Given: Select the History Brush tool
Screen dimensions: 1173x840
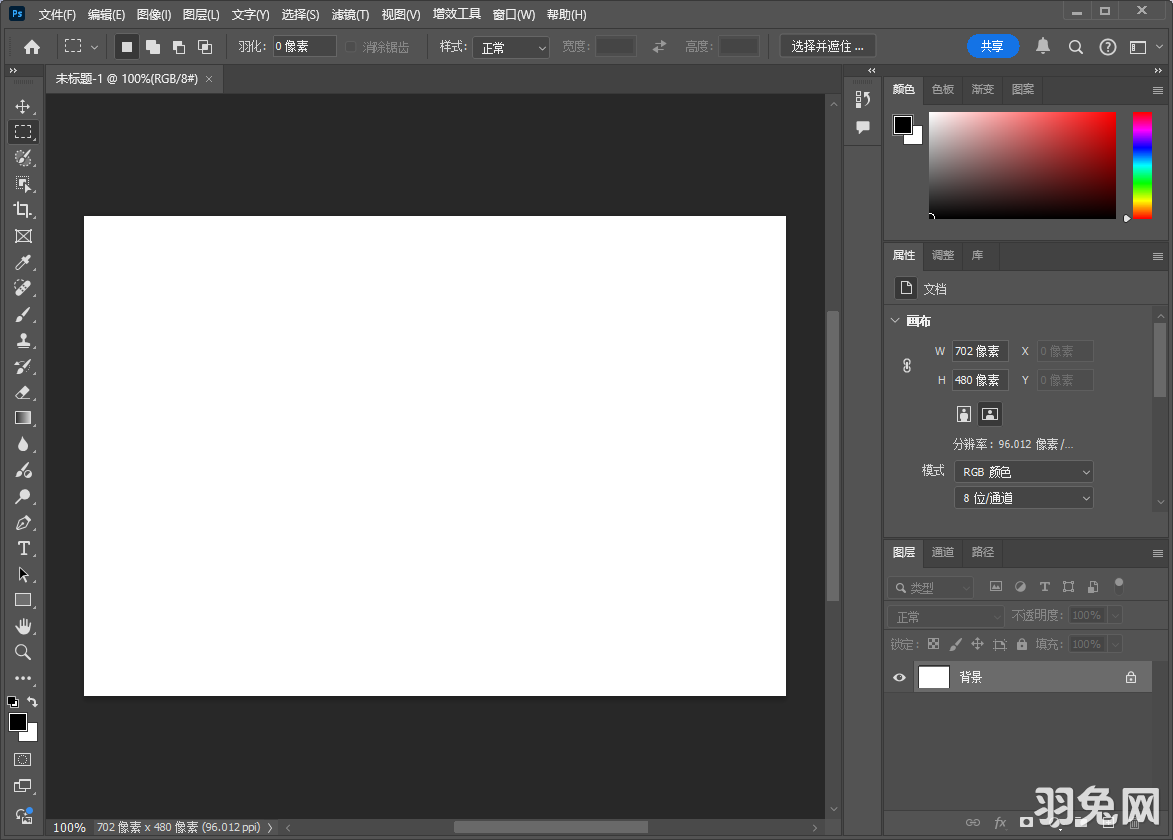Looking at the screenshot, I should [23, 367].
